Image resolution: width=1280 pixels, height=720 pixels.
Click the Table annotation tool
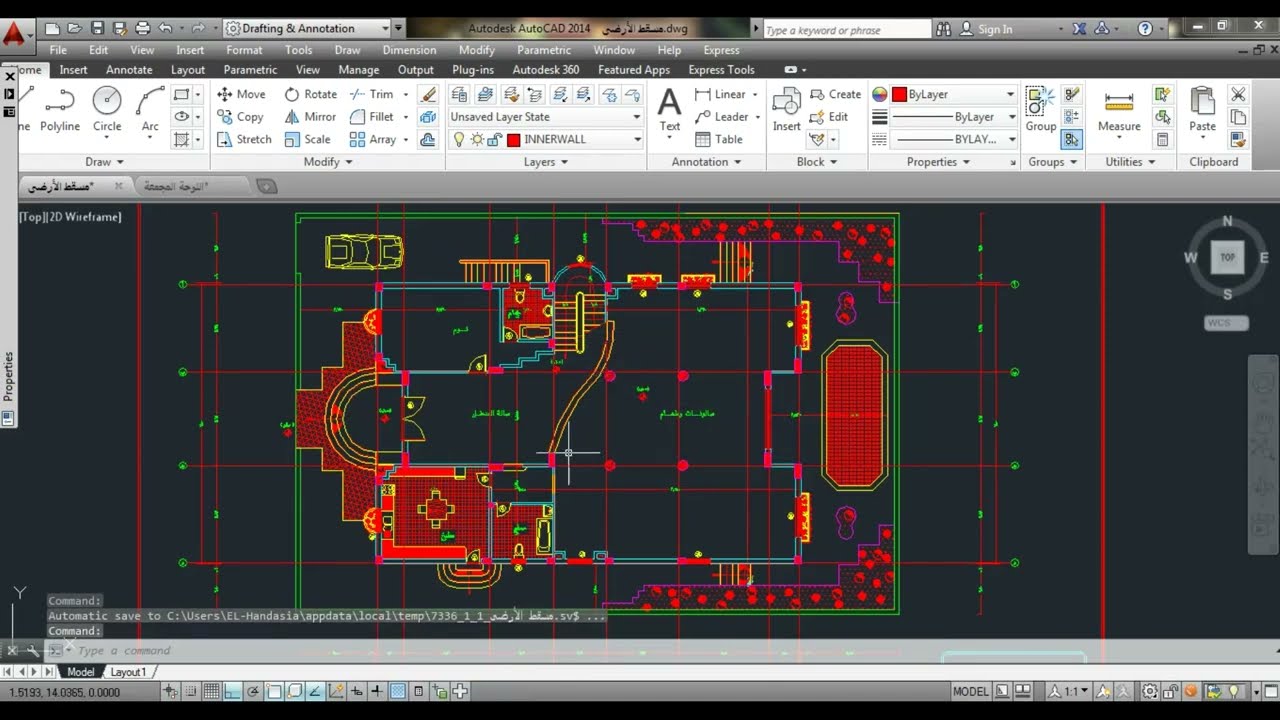719,140
